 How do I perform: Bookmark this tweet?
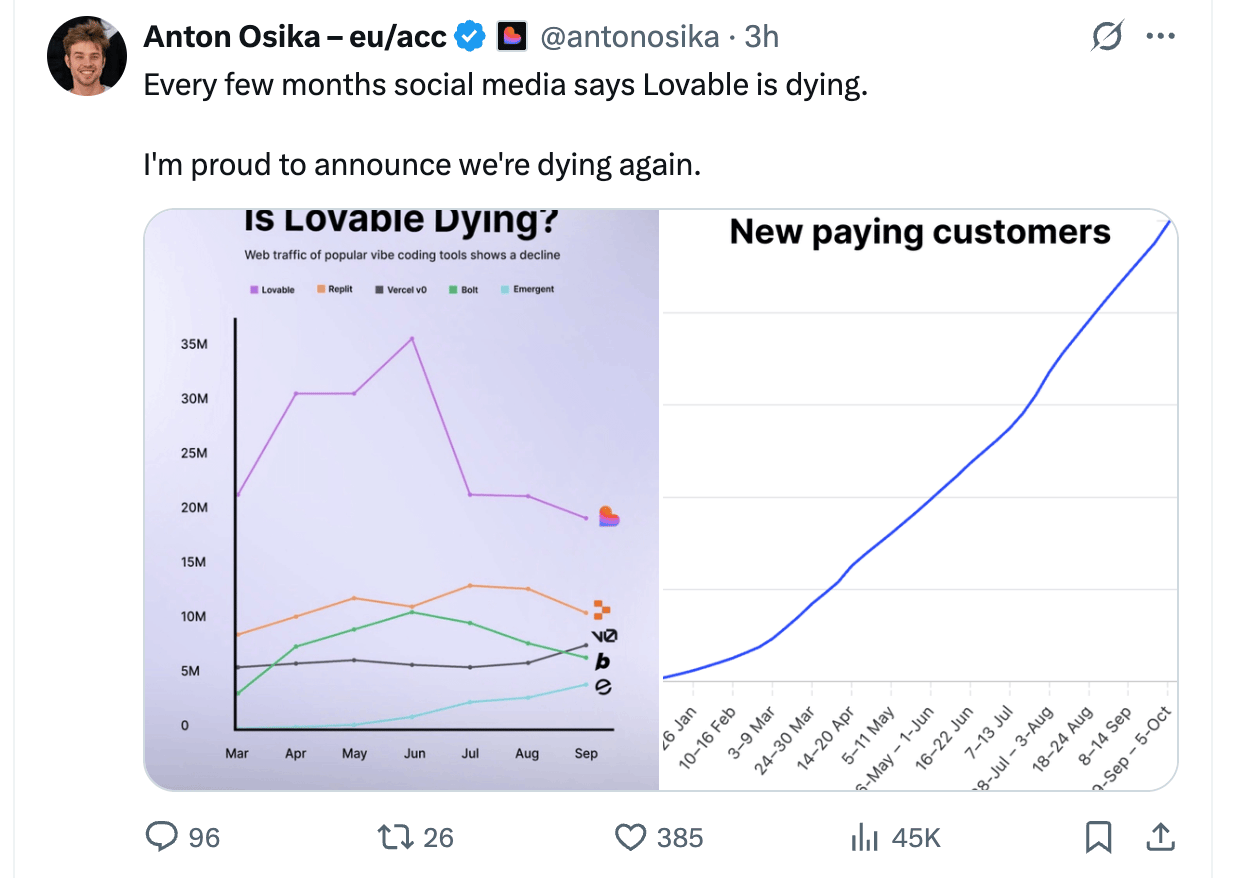(x=1098, y=836)
